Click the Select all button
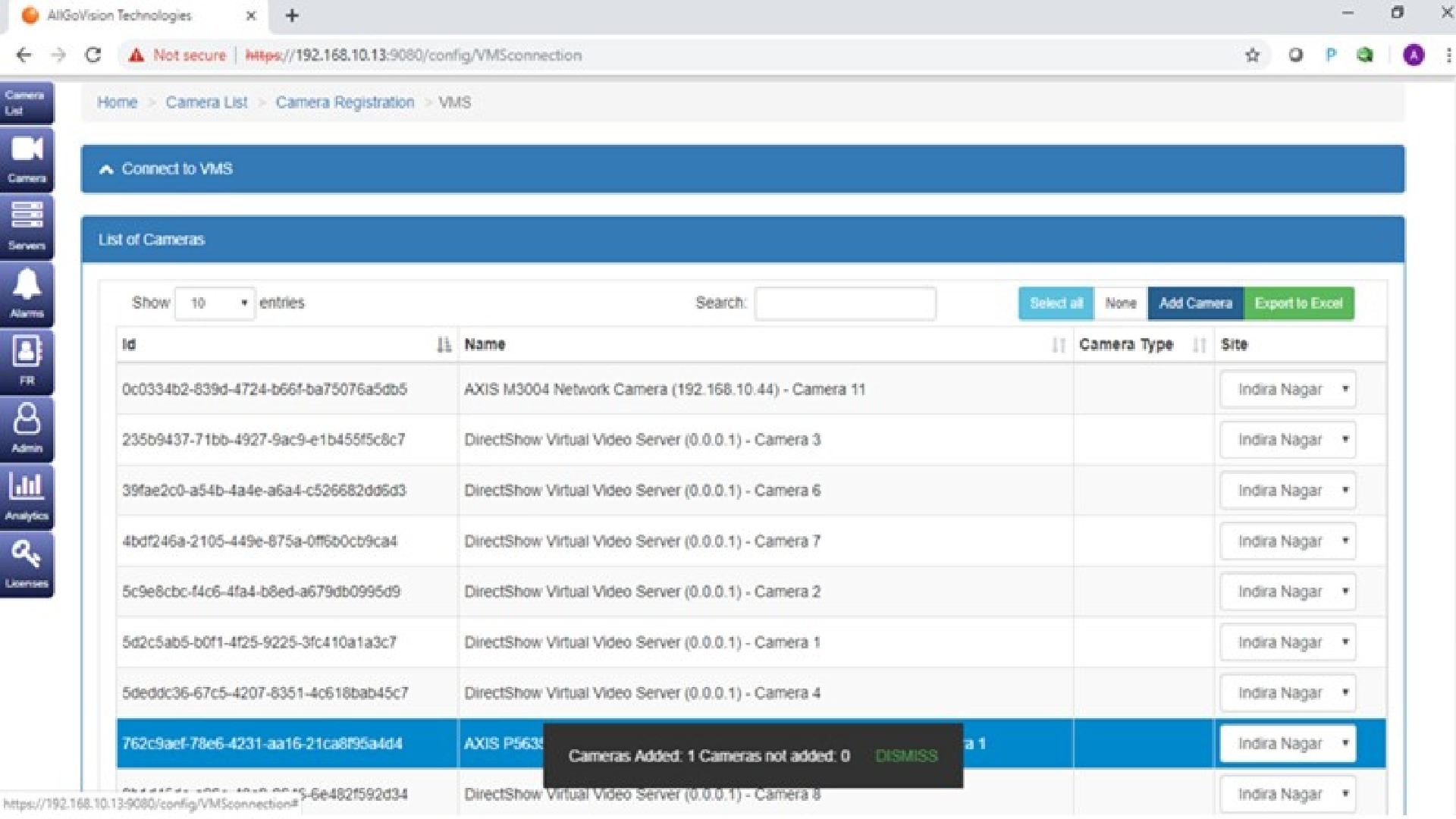The height and width of the screenshot is (819, 1456). pos(1056,303)
